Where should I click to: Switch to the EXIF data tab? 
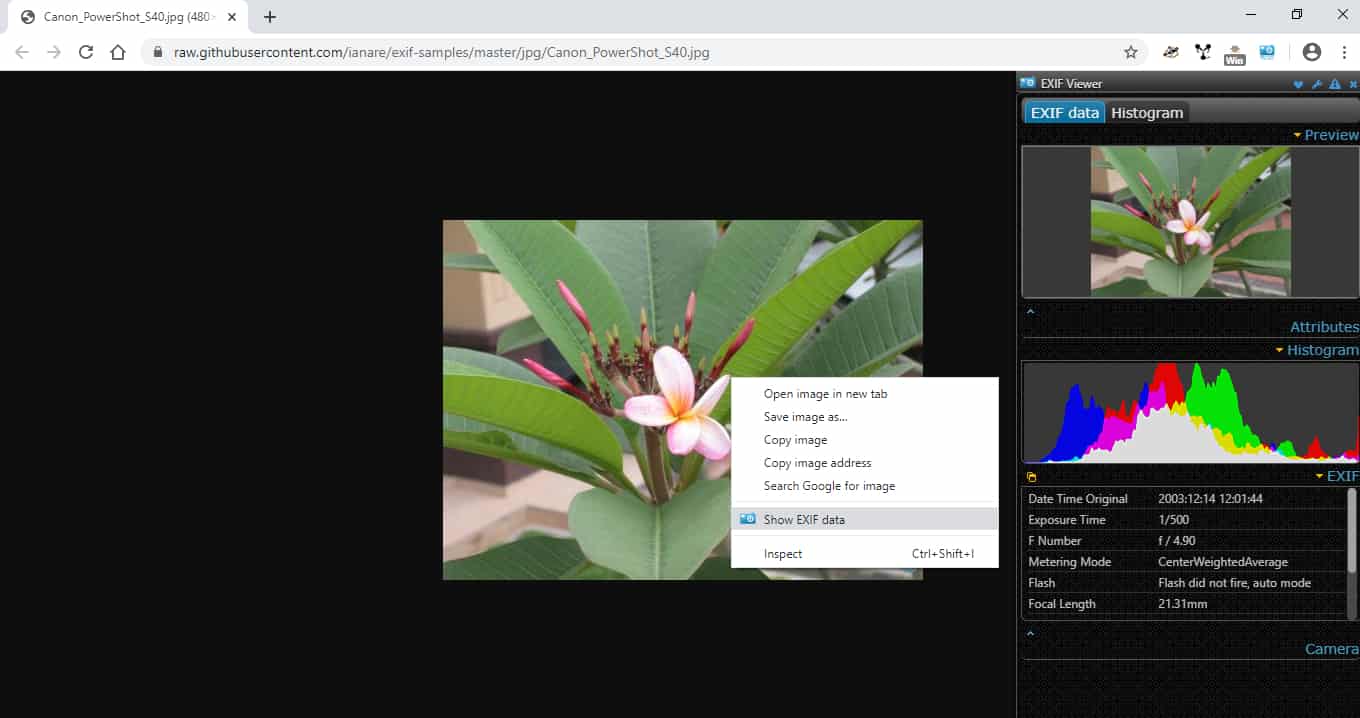1064,112
